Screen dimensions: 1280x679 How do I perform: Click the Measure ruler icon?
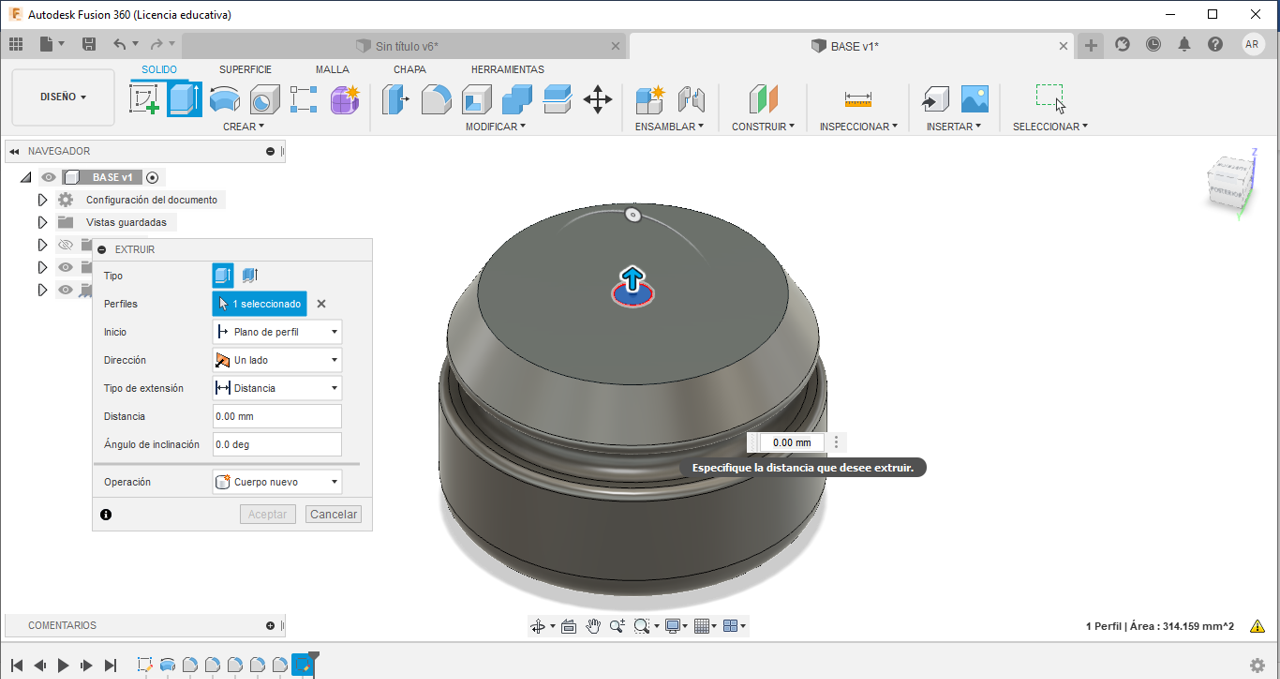pyautogui.click(x=858, y=99)
